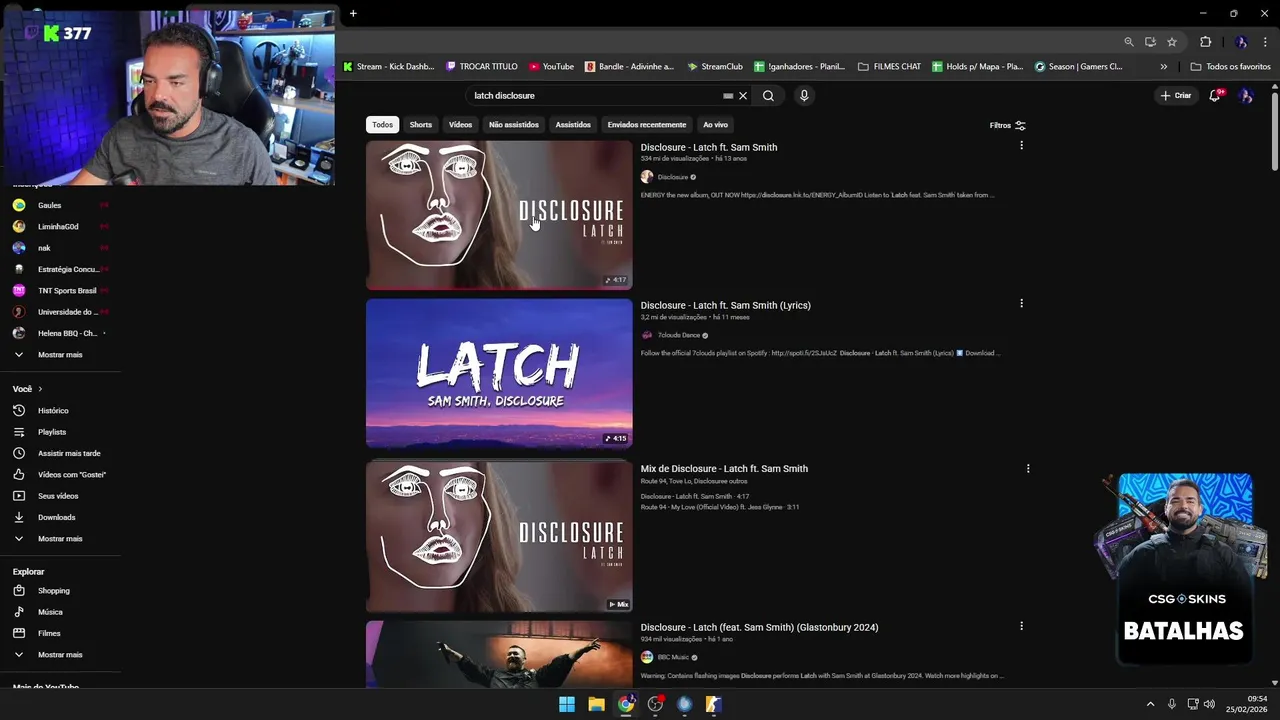The height and width of the screenshot is (720, 1280).
Task: Expand the Você section chevron
Action: [x=41, y=389]
